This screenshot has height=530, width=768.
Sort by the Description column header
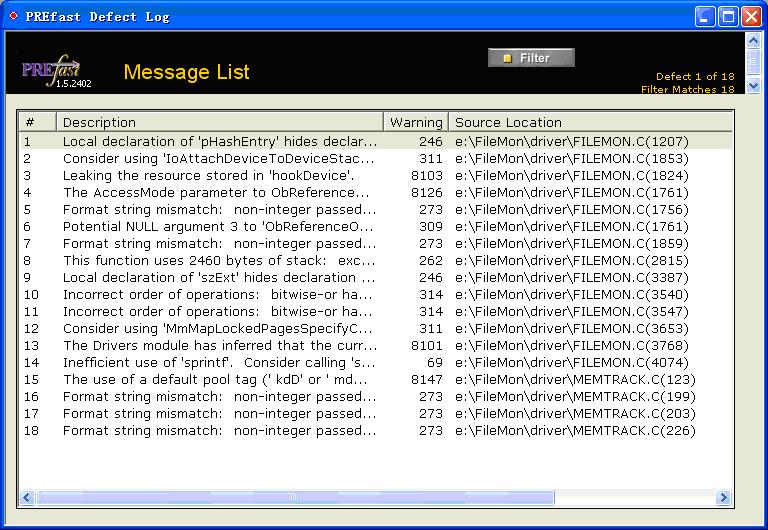point(220,122)
